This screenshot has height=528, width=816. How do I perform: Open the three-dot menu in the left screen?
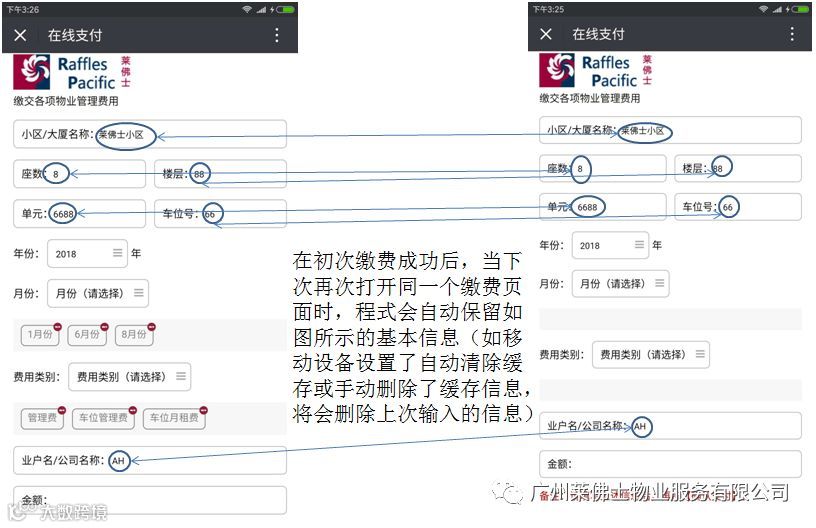click(277, 35)
